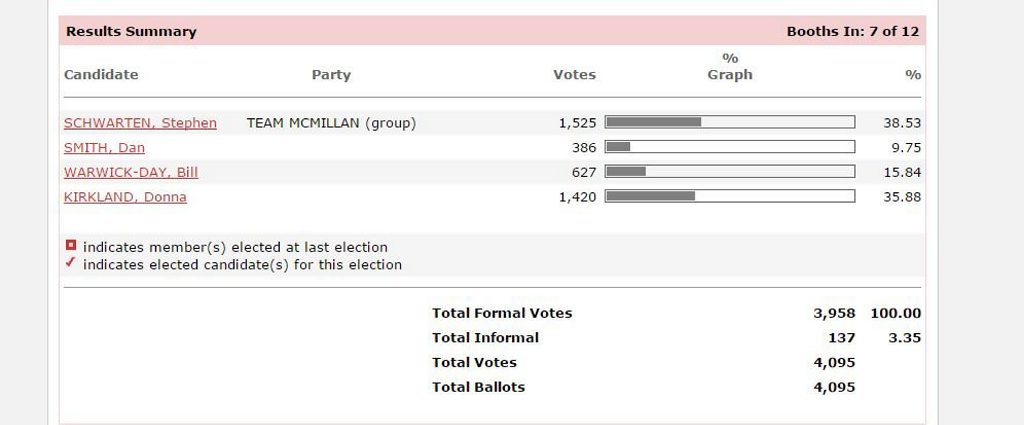Click the red checkmark elected-candidate legend icon

point(71,263)
